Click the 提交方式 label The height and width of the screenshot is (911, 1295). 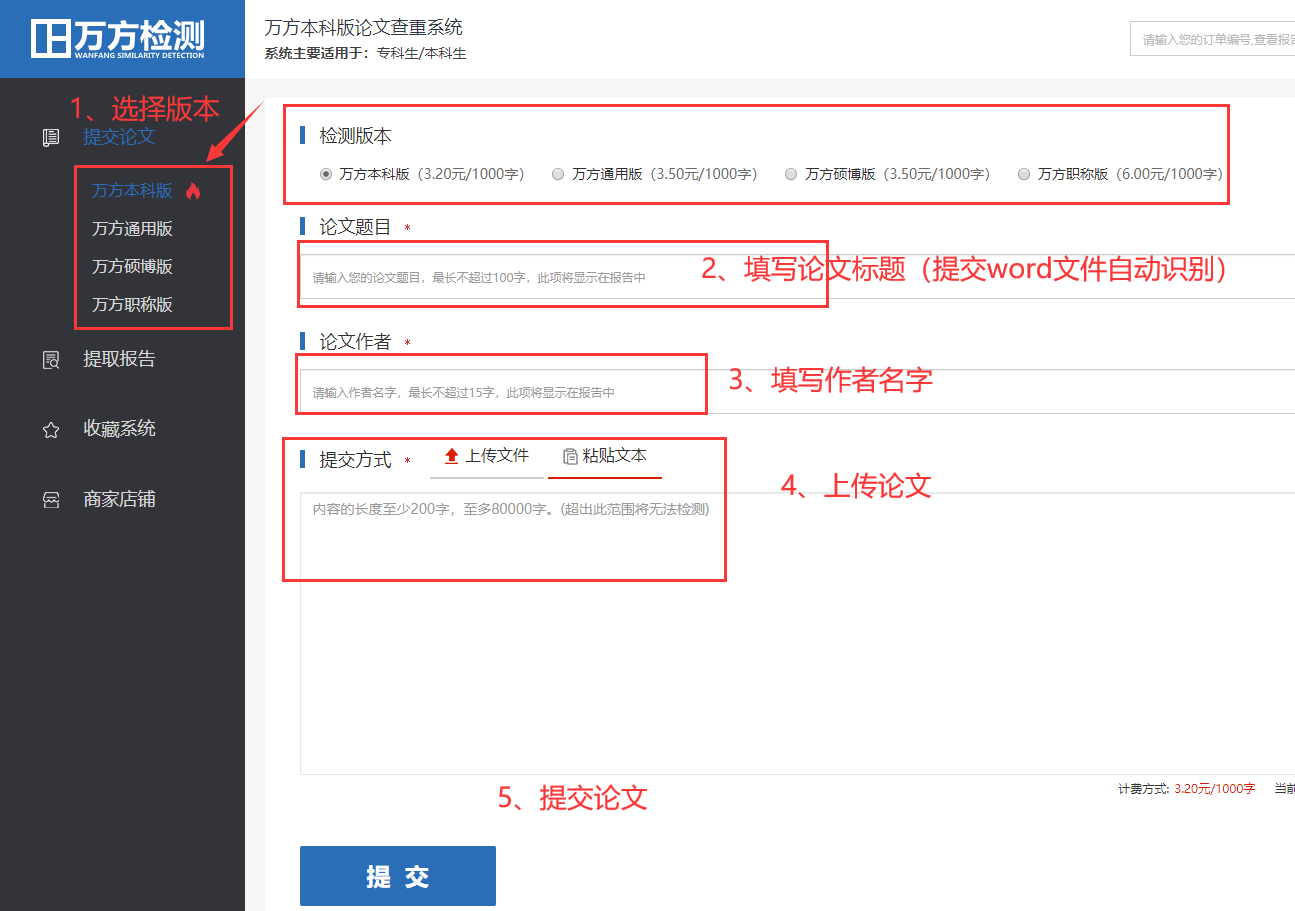coord(355,460)
